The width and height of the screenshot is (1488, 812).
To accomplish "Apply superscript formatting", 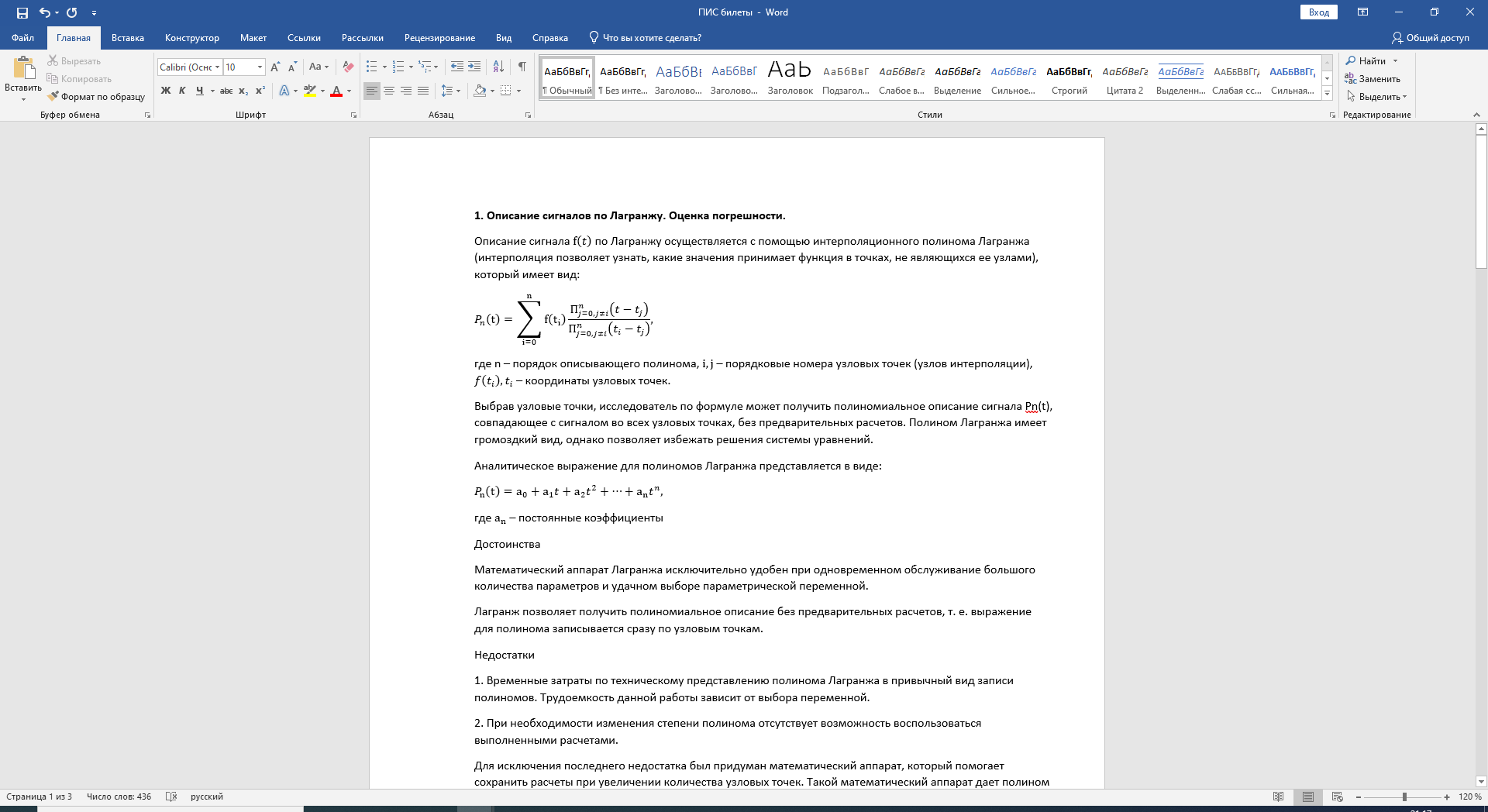I will (x=260, y=91).
